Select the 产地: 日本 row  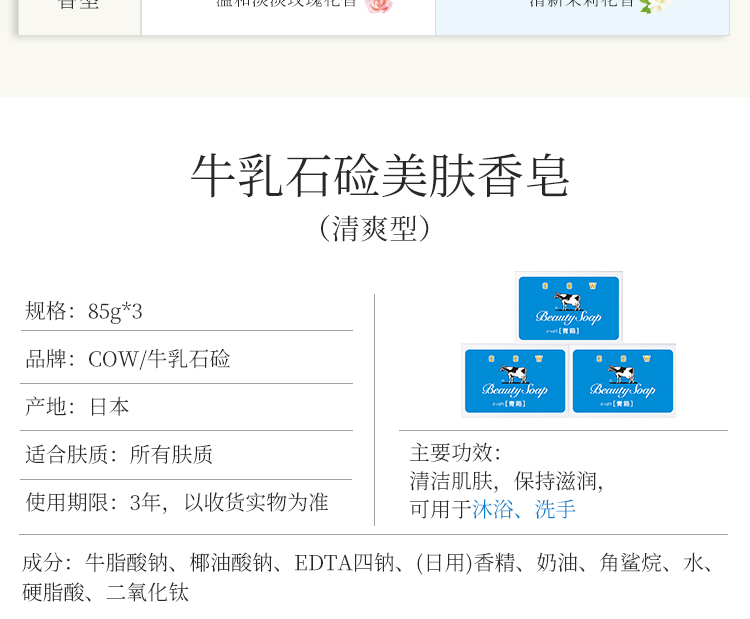[186, 407]
